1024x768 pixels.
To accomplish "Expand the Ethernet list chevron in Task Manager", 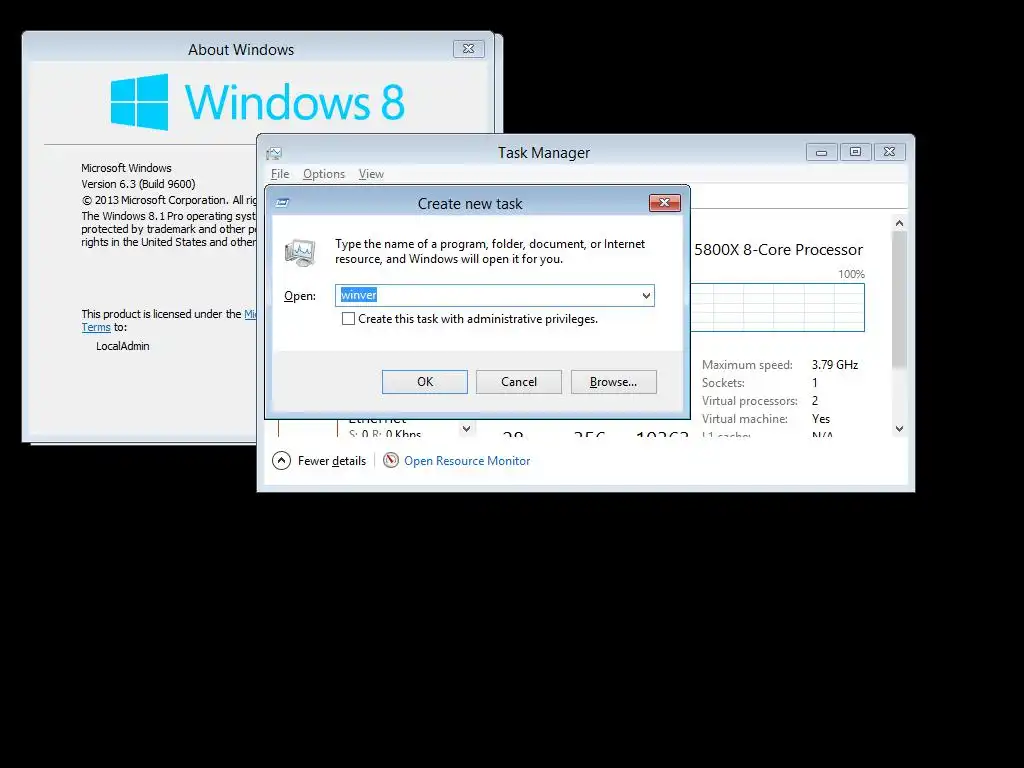I will coord(466,429).
